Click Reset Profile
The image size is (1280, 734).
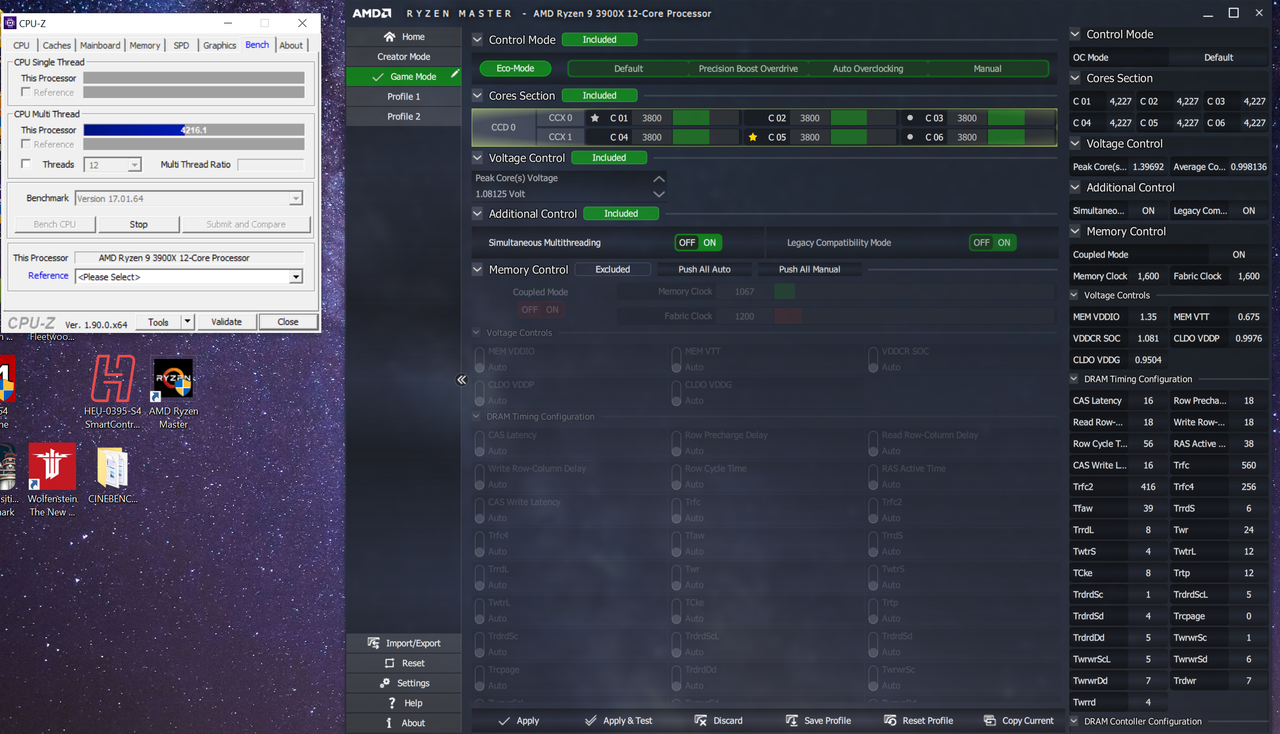coord(918,720)
